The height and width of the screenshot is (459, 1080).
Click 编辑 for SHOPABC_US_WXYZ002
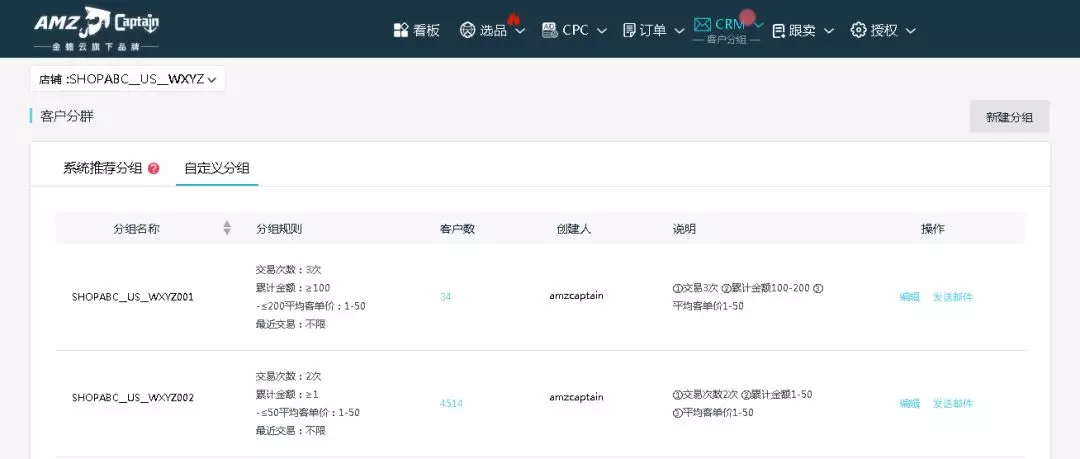(x=910, y=404)
